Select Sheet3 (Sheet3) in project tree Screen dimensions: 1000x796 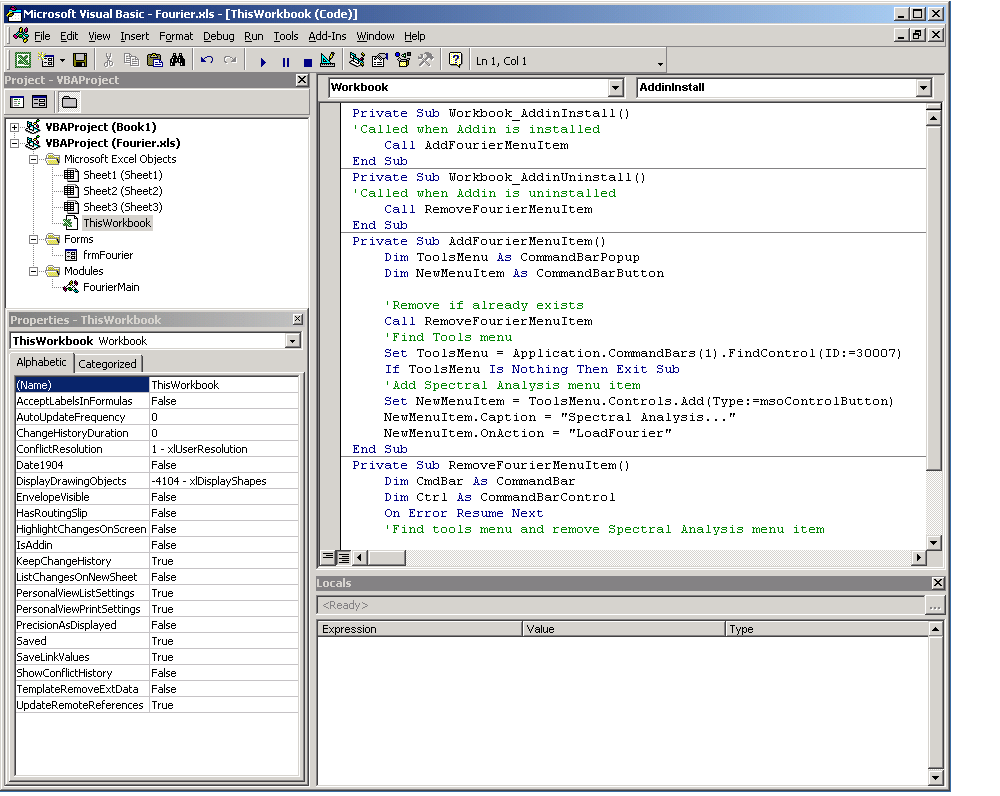(x=122, y=207)
